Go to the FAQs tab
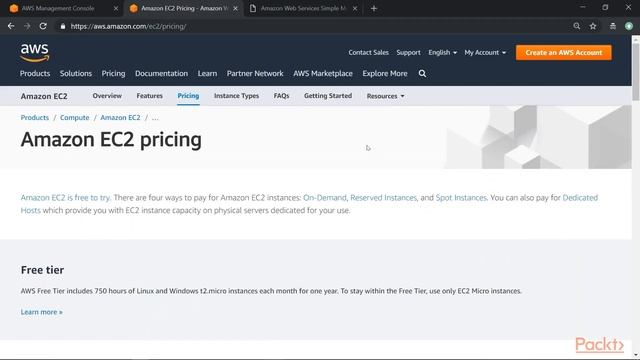640x360 pixels. click(281, 96)
